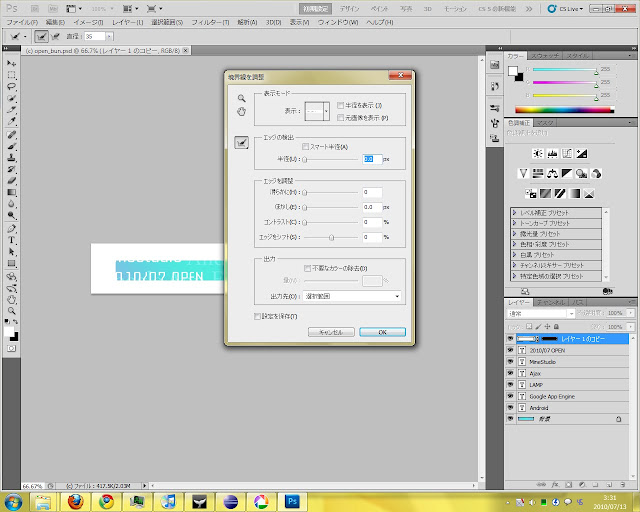Select the Eraser tool
Screen dimensions: 640x512
click(x=11, y=181)
